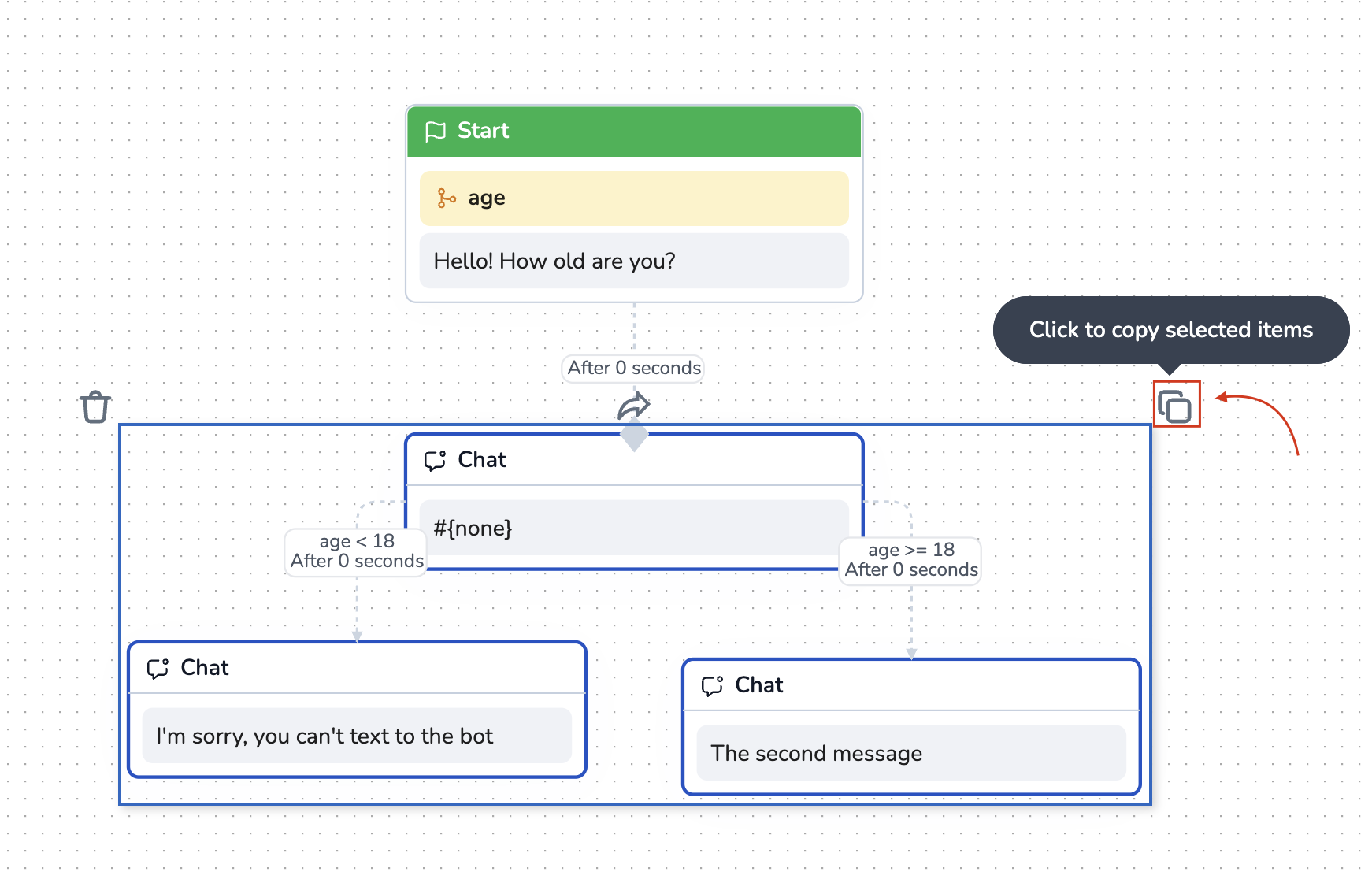The image size is (1372, 879).
Task: Click the branch icon beside age
Action: pyautogui.click(x=447, y=198)
